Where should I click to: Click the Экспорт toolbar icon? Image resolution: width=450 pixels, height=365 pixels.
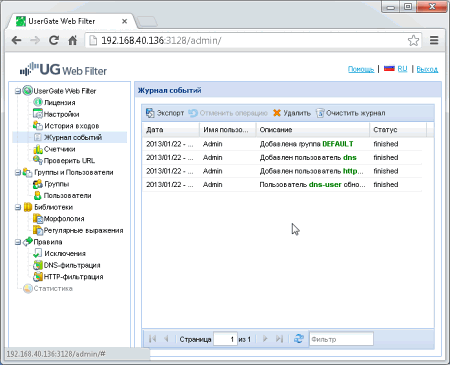tap(150, 113)
